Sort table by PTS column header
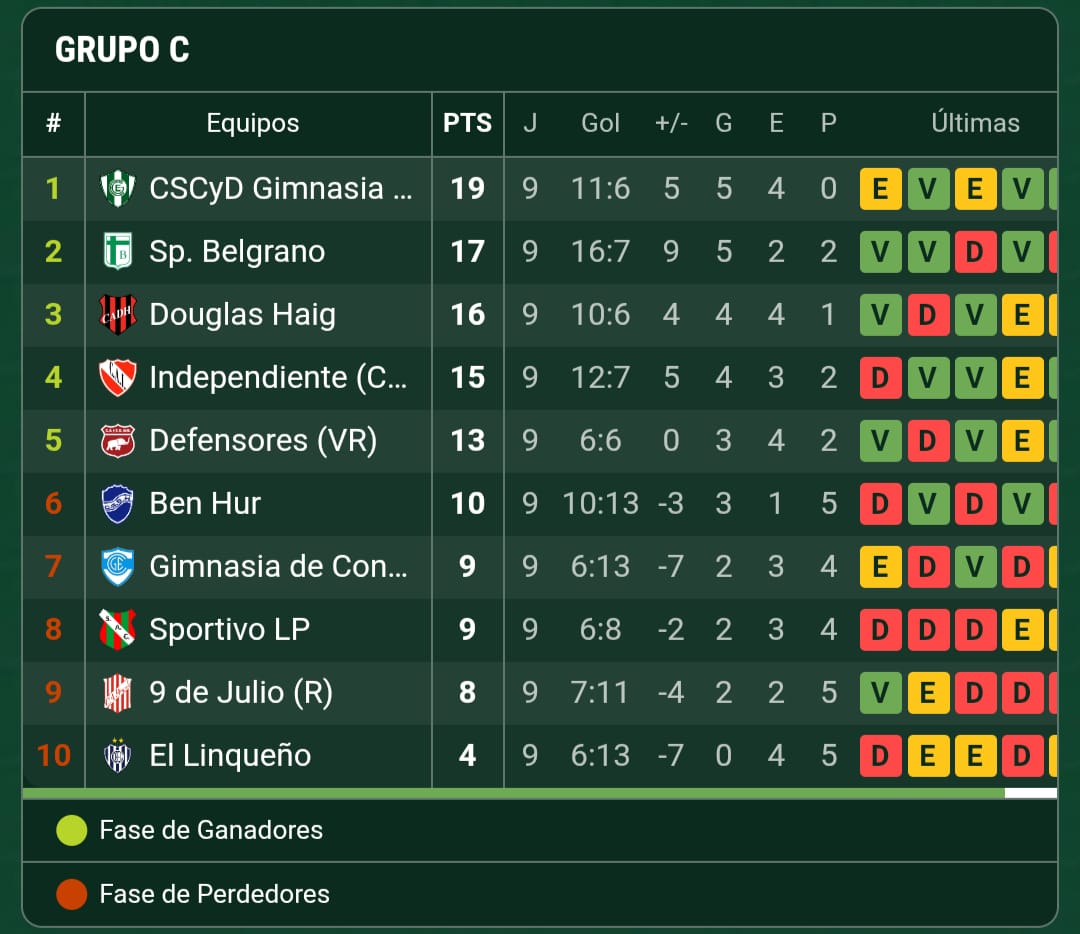Viewport: 1080px width, 934px height. (x=467, y=123)
